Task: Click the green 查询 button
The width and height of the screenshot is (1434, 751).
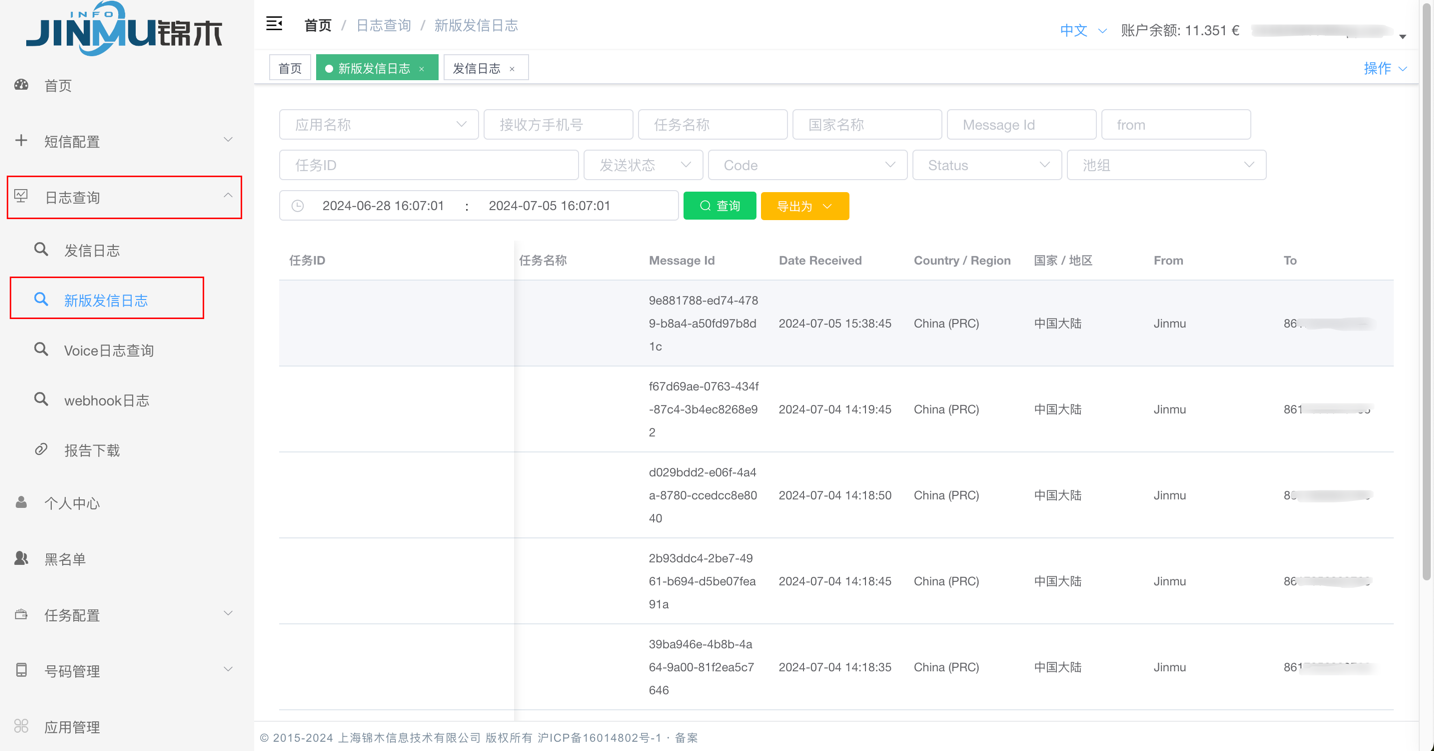Action: pyautogui.click(x=720, y=206)
